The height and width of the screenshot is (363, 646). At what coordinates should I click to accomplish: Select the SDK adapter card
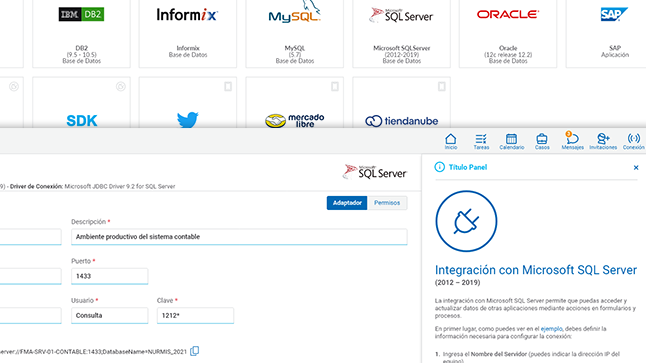82,102
